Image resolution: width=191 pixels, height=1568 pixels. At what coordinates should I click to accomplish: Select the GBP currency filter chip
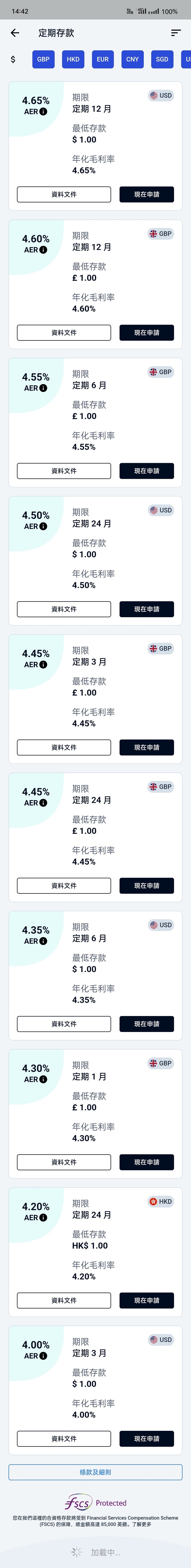tap(43, 59)
